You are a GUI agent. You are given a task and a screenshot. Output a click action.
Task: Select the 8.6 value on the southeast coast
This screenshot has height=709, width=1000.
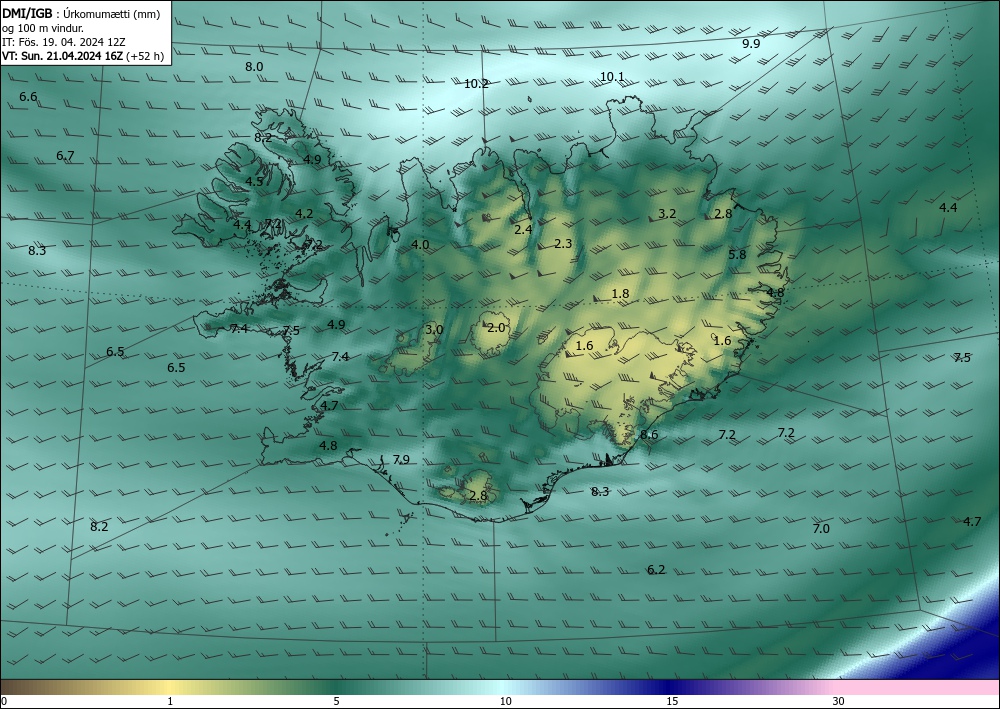(x=649, y=435)
